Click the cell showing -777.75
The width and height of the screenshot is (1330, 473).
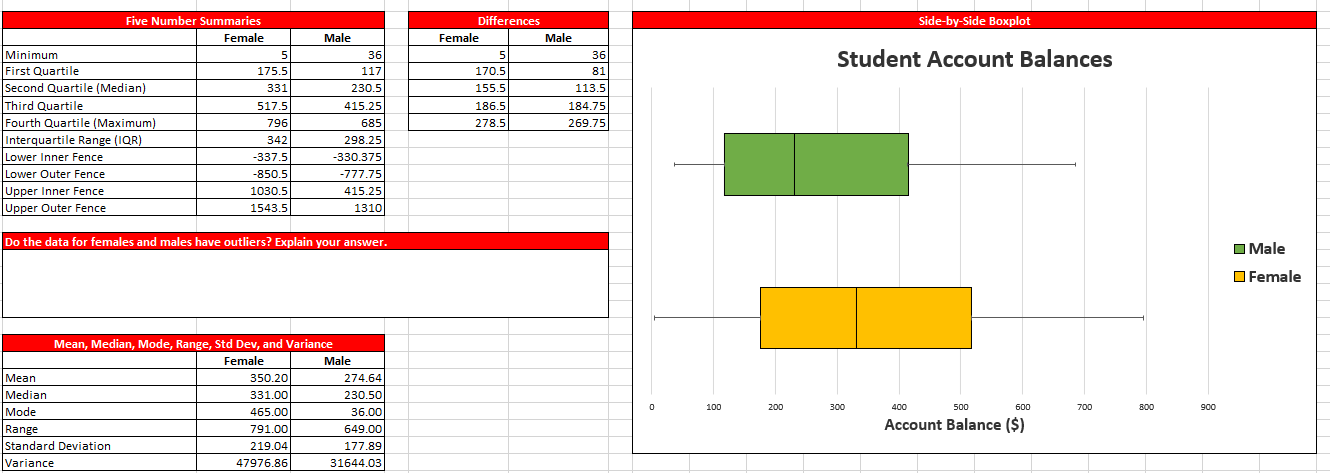338,174
